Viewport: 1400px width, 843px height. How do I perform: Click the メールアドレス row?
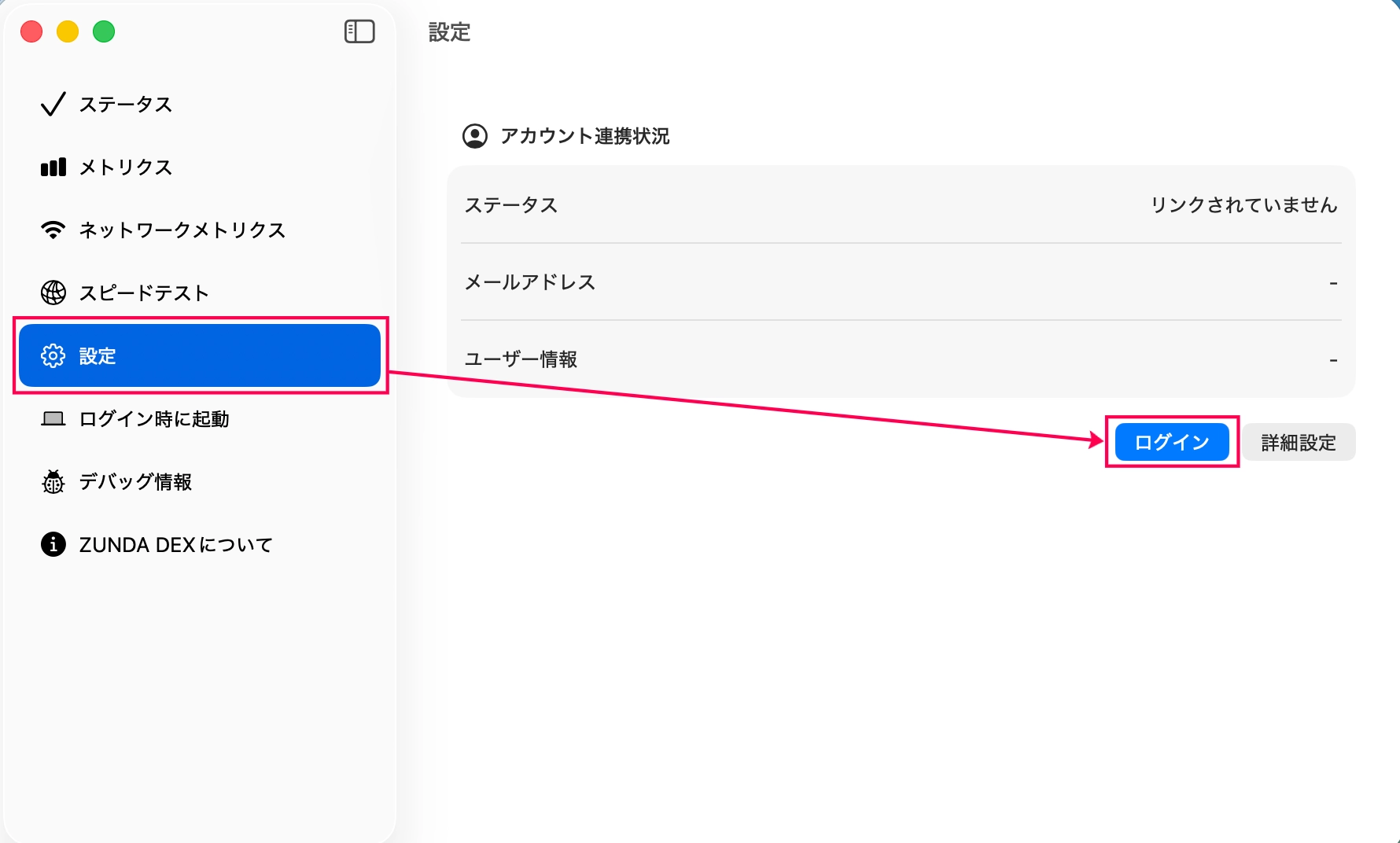pyautogui.click(x=901, y=282)
